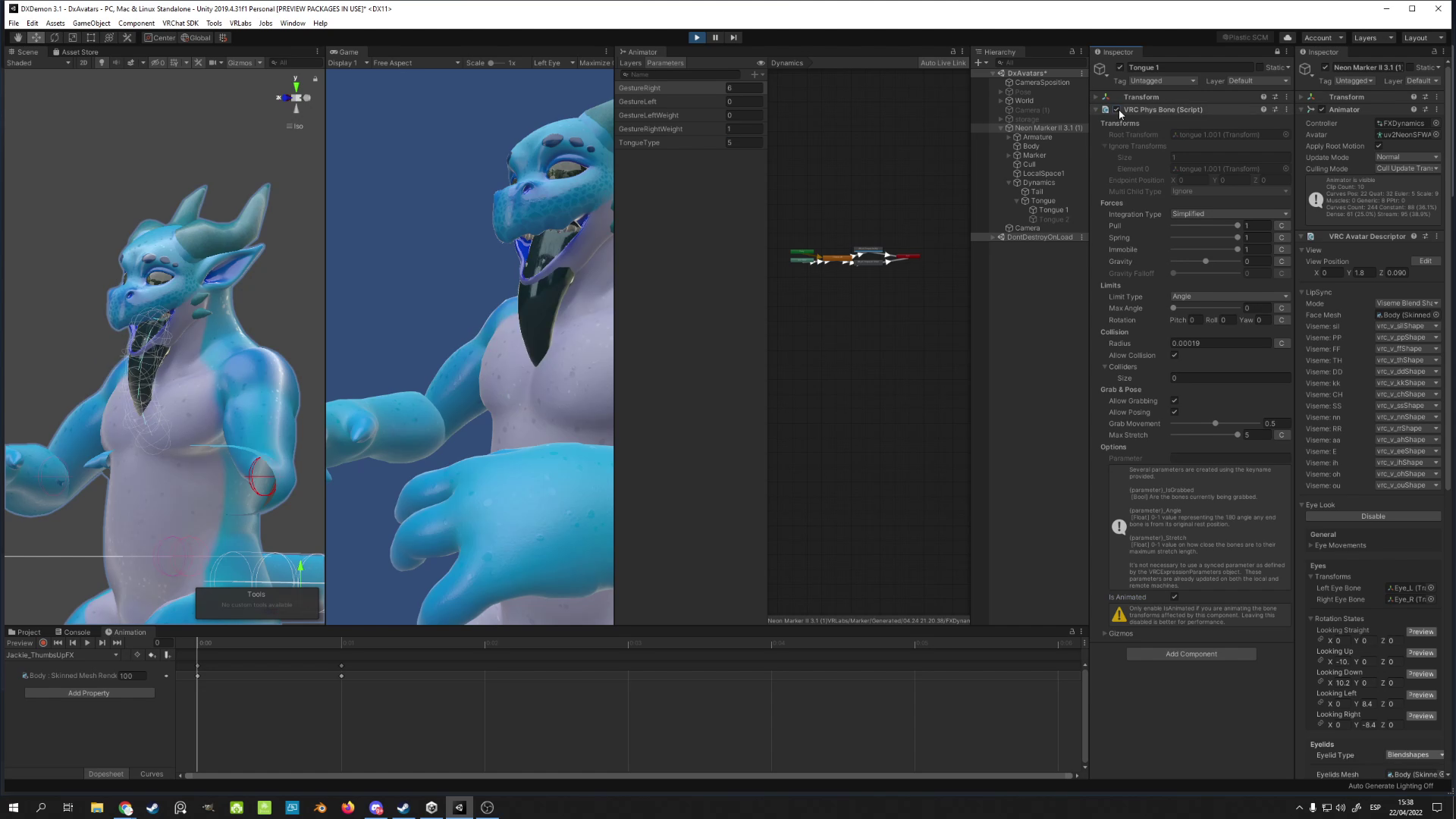The width and height of the screenshot is (1456, 819).
Task: Jump to the first animation keyframe
Action: [x=58, y=643]
